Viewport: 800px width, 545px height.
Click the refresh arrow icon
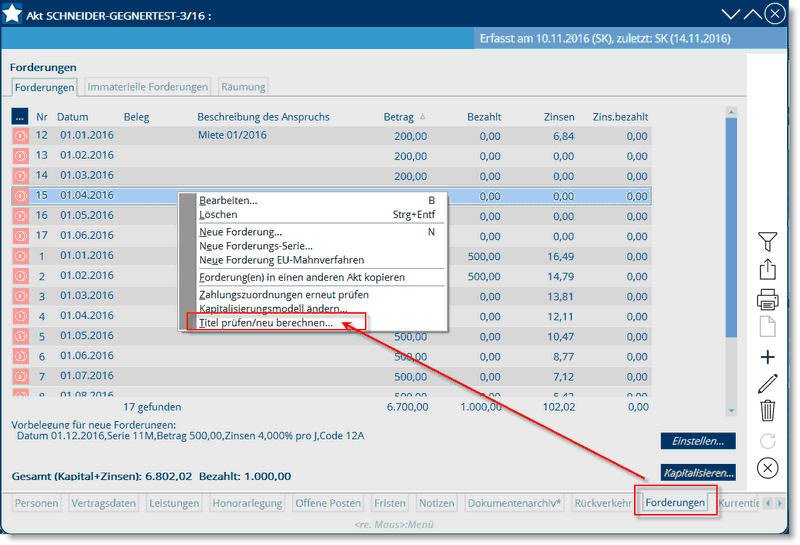click(x=767, y=440)
